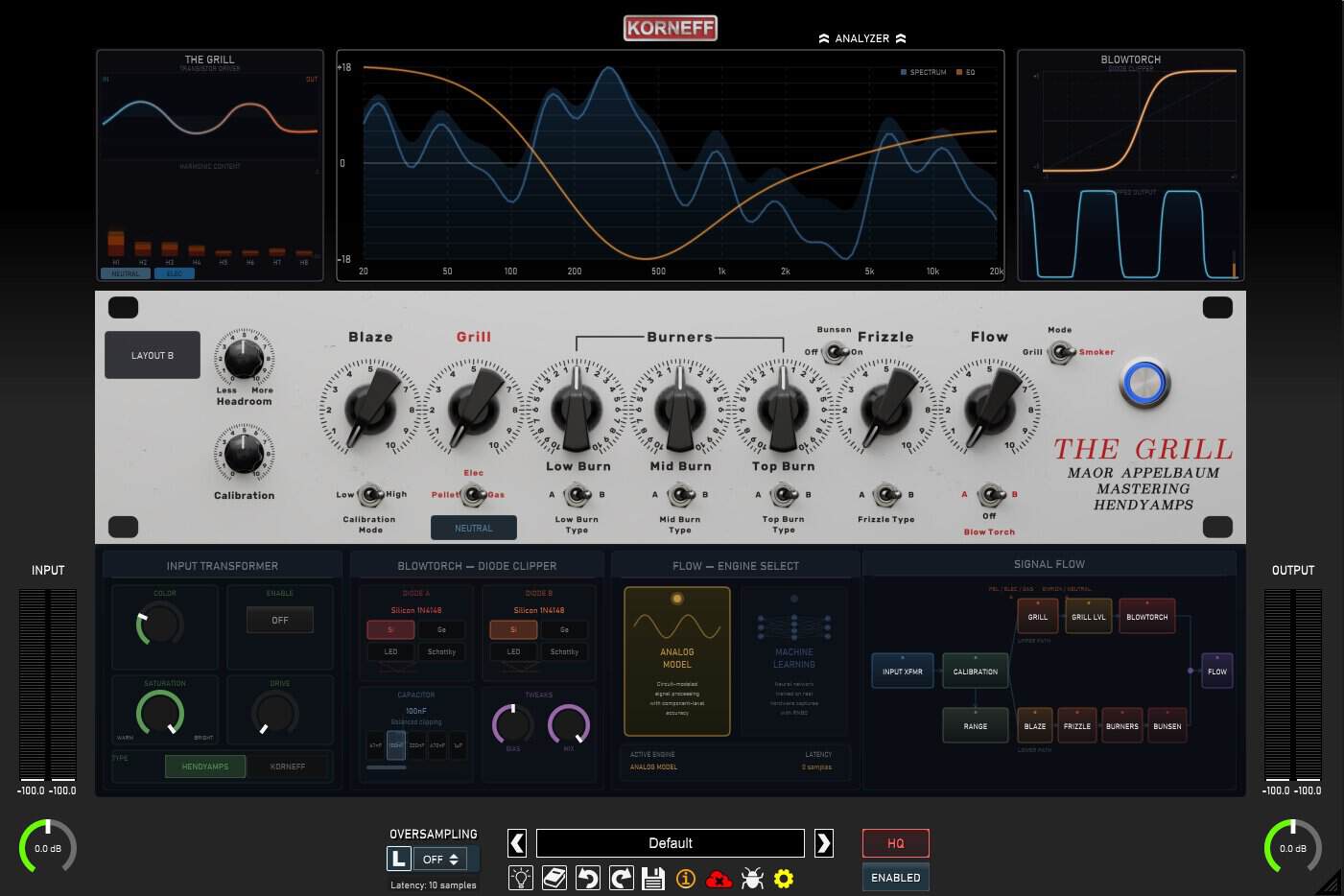1344x896 pixels.
Task: Select Schottky for Diode B
Action: pyautogui.click(x=564, y=651)
